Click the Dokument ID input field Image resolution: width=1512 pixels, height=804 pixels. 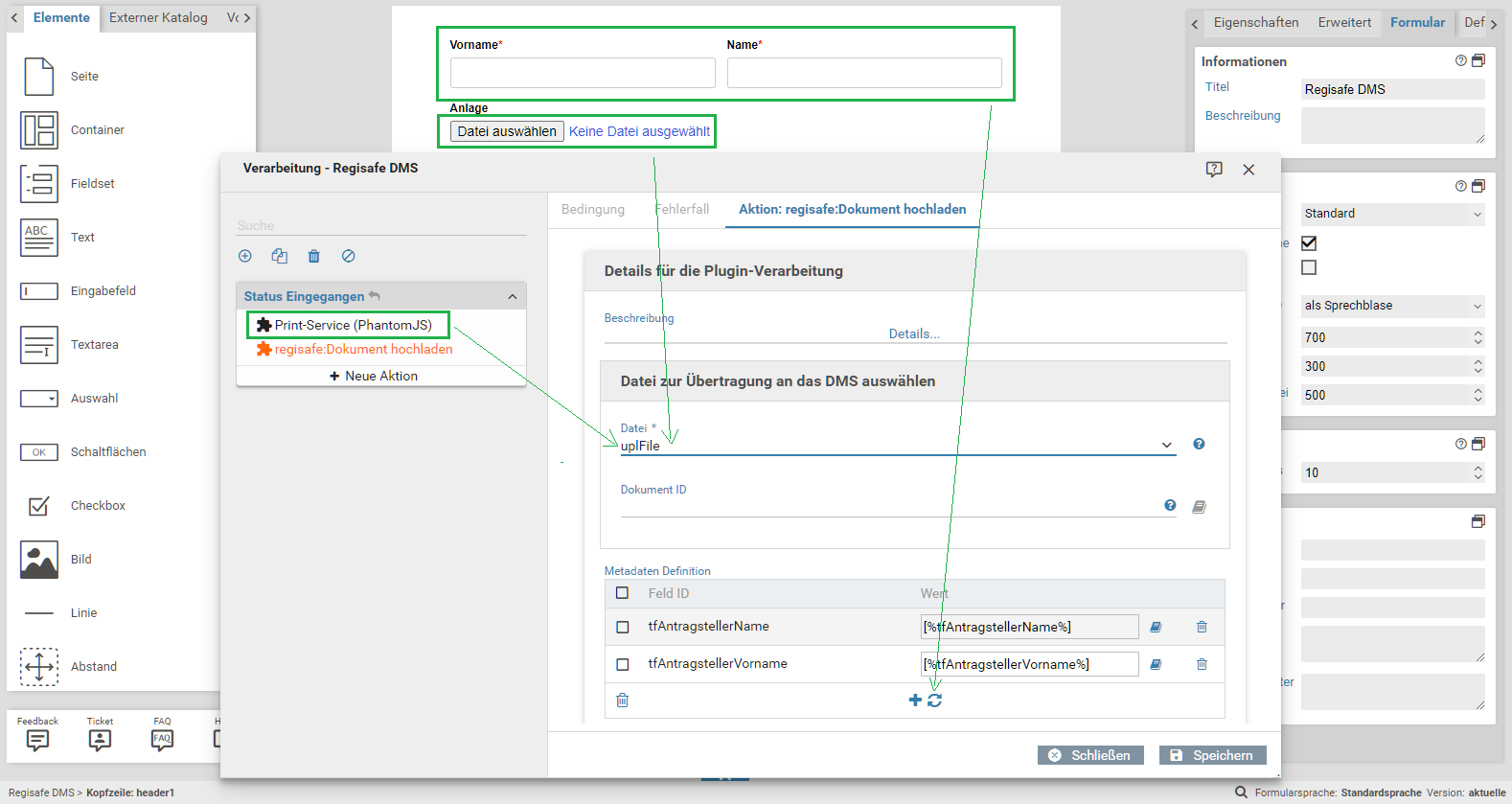coord(886,506)
